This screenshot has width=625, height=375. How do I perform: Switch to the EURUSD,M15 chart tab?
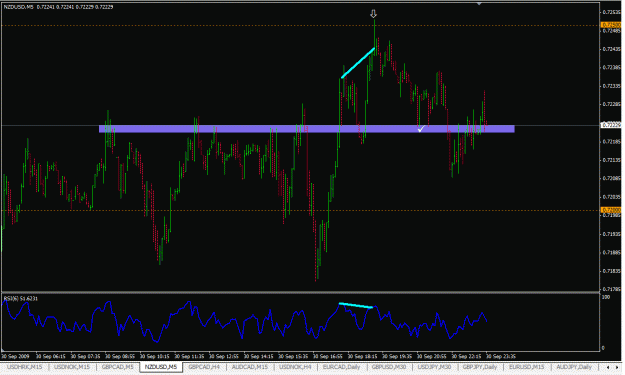click(x=527, y=367)
